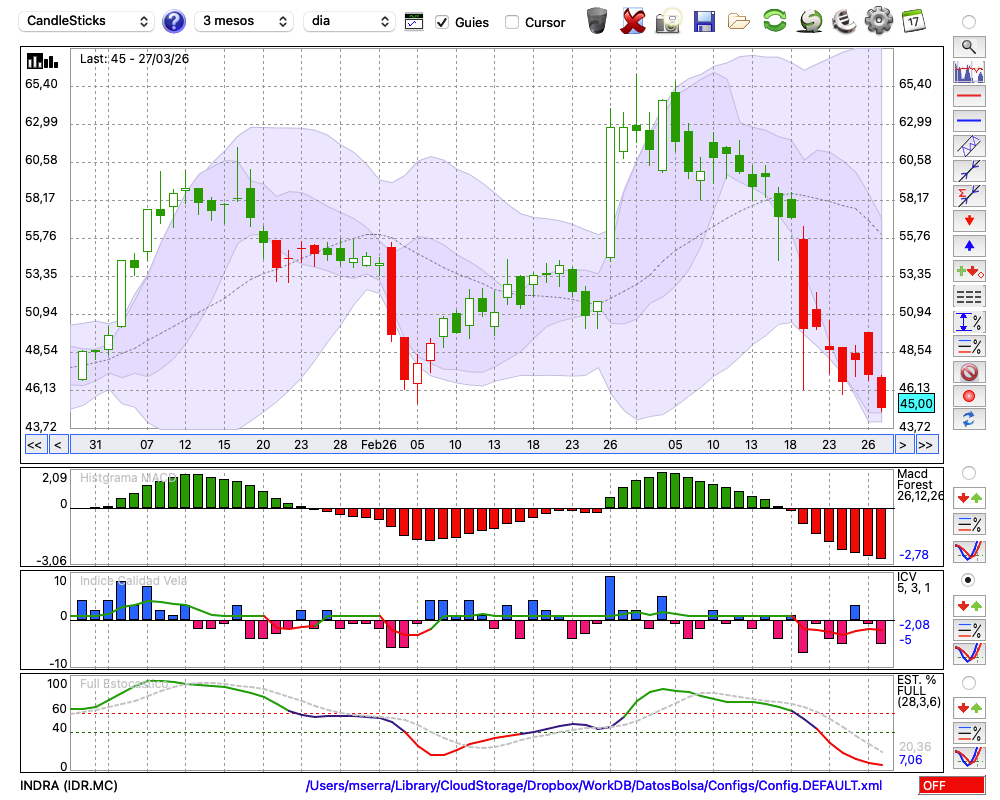Image resolution: width=1000 pixels, height=800 pixels.
Task: Click the blue floppy disk save icon
Action: pos(704,21)
